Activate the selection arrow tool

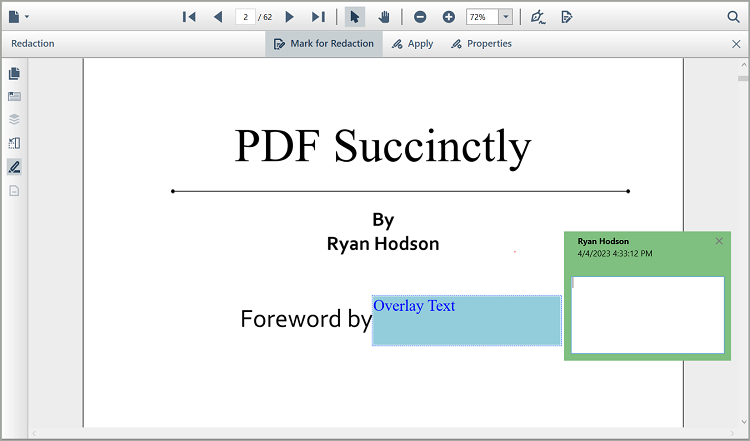pyautogui.click(x=355, y=17)
